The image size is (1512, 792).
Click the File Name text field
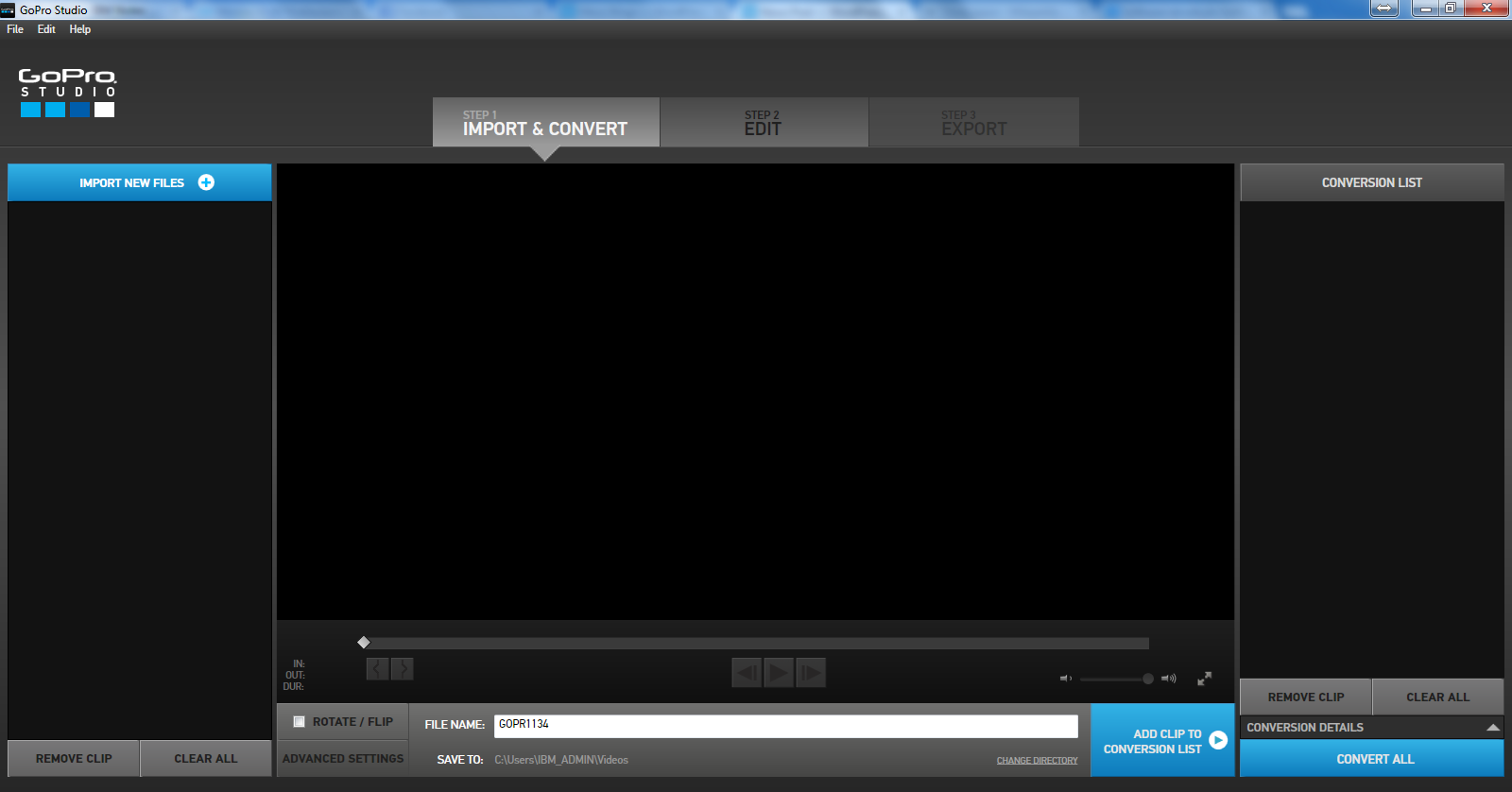click(x=785, y=725)
